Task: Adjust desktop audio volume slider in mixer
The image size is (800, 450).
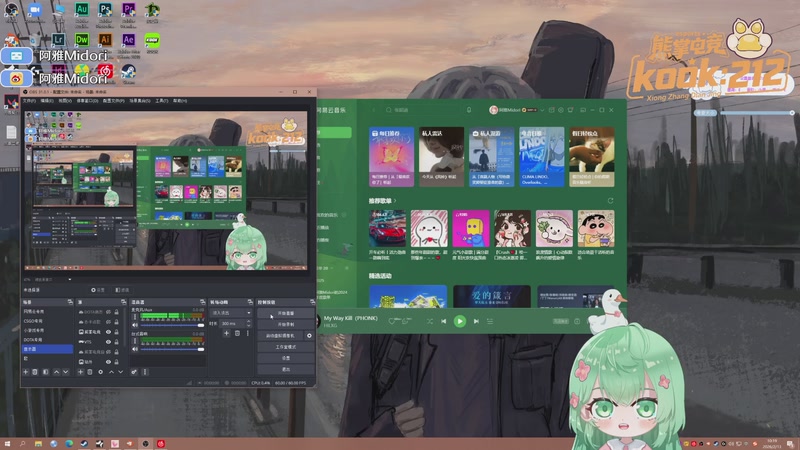Action: [x=172, y=349]
